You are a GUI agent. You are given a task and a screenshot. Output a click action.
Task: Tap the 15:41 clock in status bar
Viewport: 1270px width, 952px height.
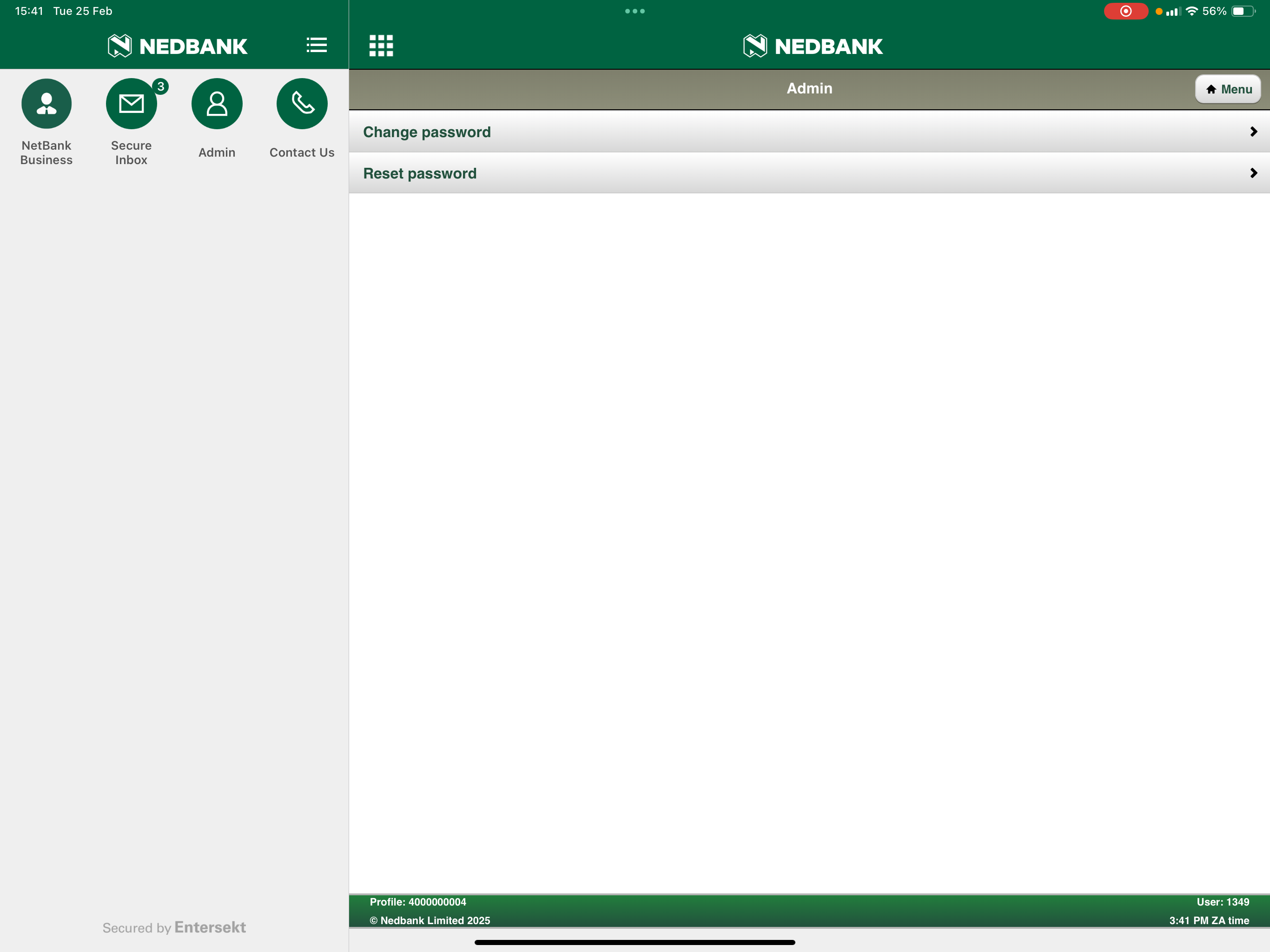point(29,11)
